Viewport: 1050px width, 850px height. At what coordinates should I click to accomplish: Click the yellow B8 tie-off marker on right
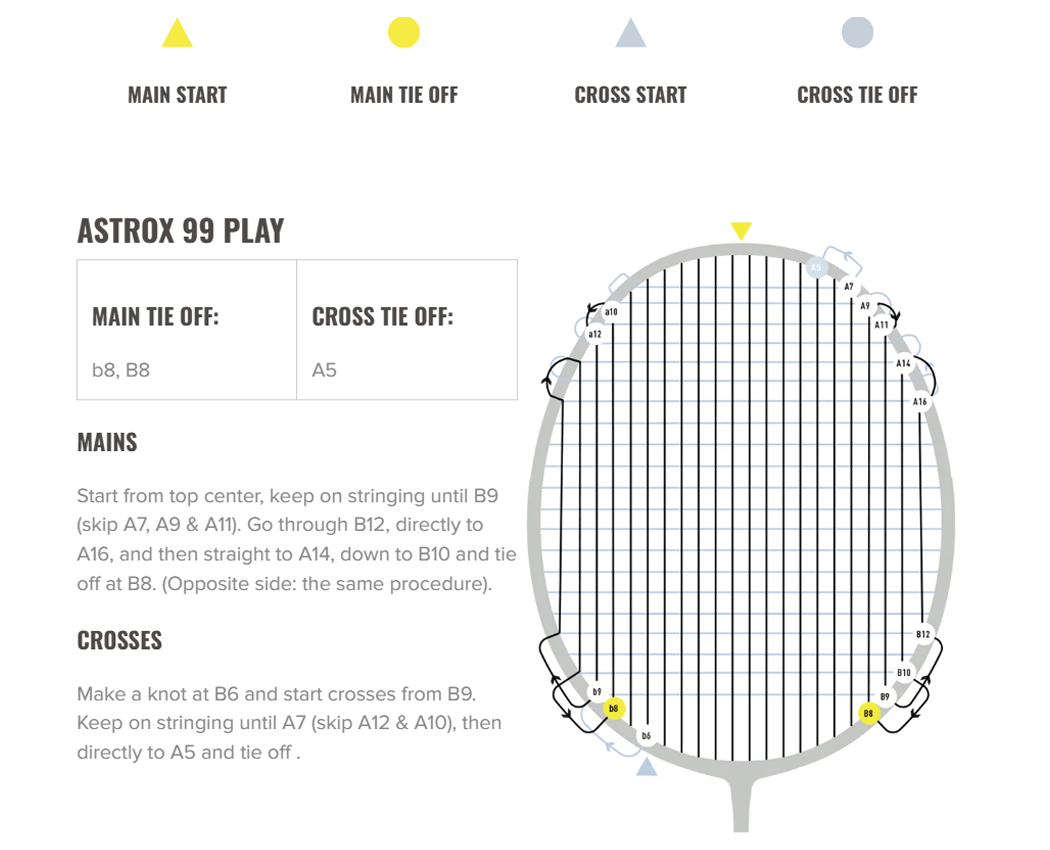tap(869, 713)
